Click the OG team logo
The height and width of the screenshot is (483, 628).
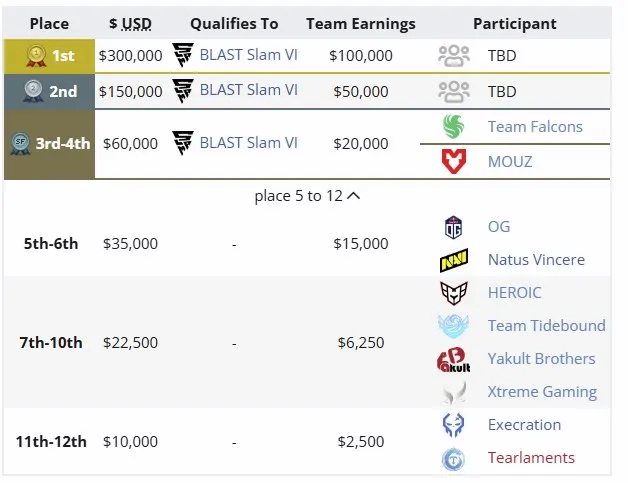tap(453, 227)
